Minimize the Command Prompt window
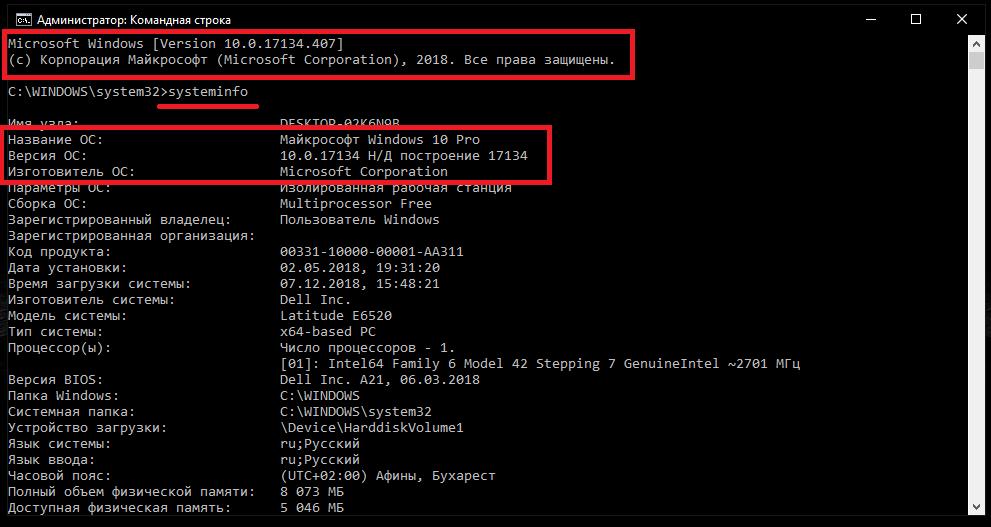 870,20
